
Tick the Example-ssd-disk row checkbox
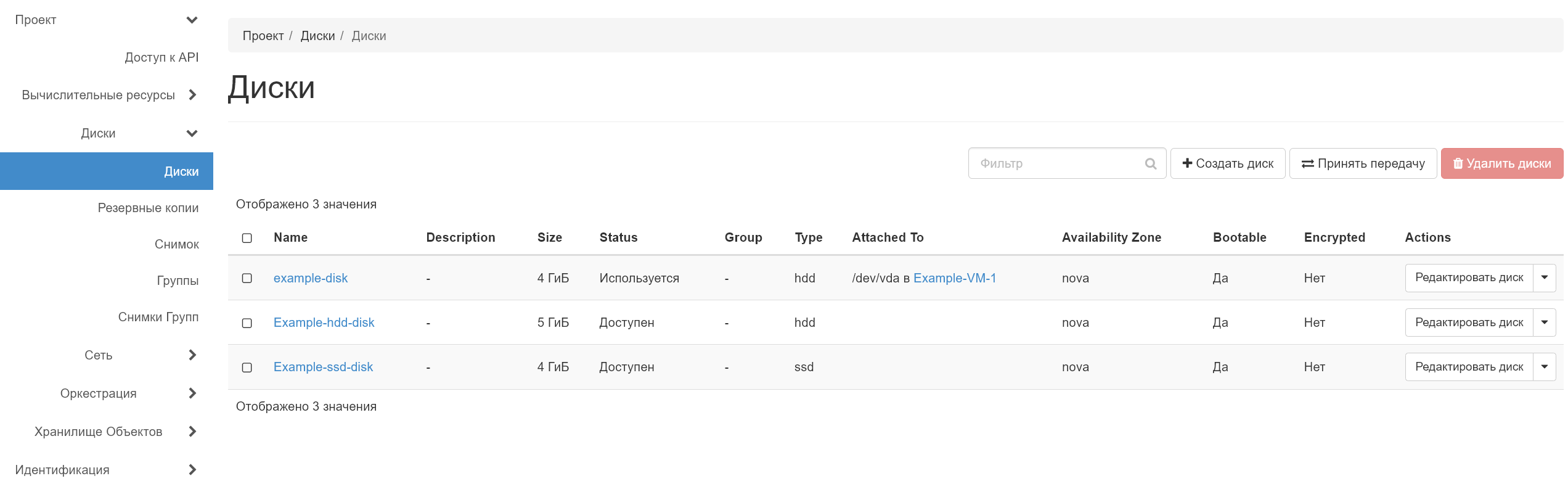point(247,368)
